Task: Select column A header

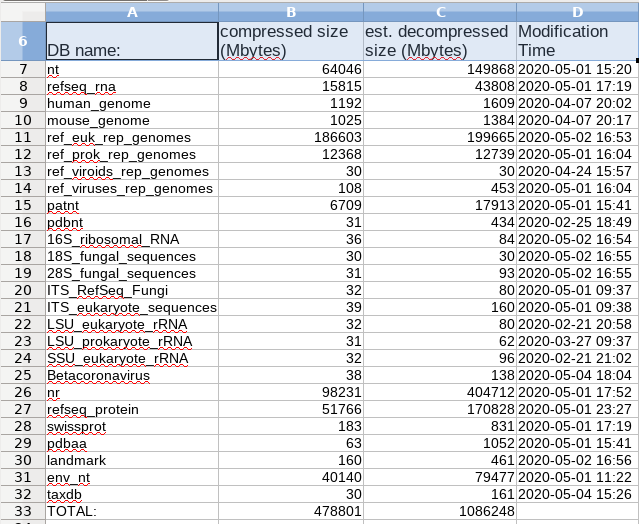Action: (x=131, y=11)
